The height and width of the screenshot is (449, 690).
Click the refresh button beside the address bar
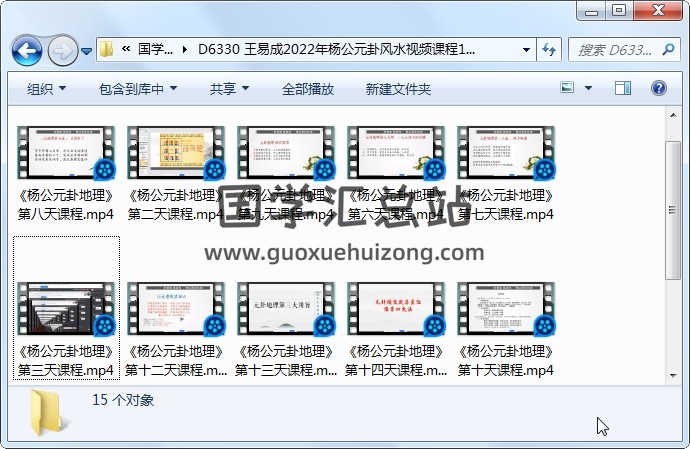[x=549, y=49]
